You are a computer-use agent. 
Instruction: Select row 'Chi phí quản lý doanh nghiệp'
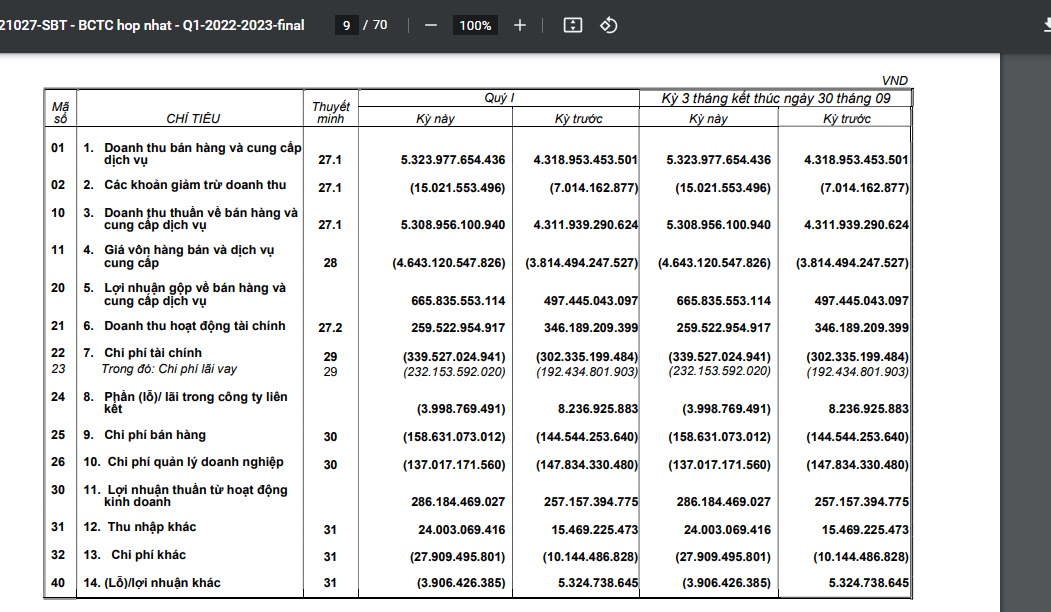pos(195,462)
